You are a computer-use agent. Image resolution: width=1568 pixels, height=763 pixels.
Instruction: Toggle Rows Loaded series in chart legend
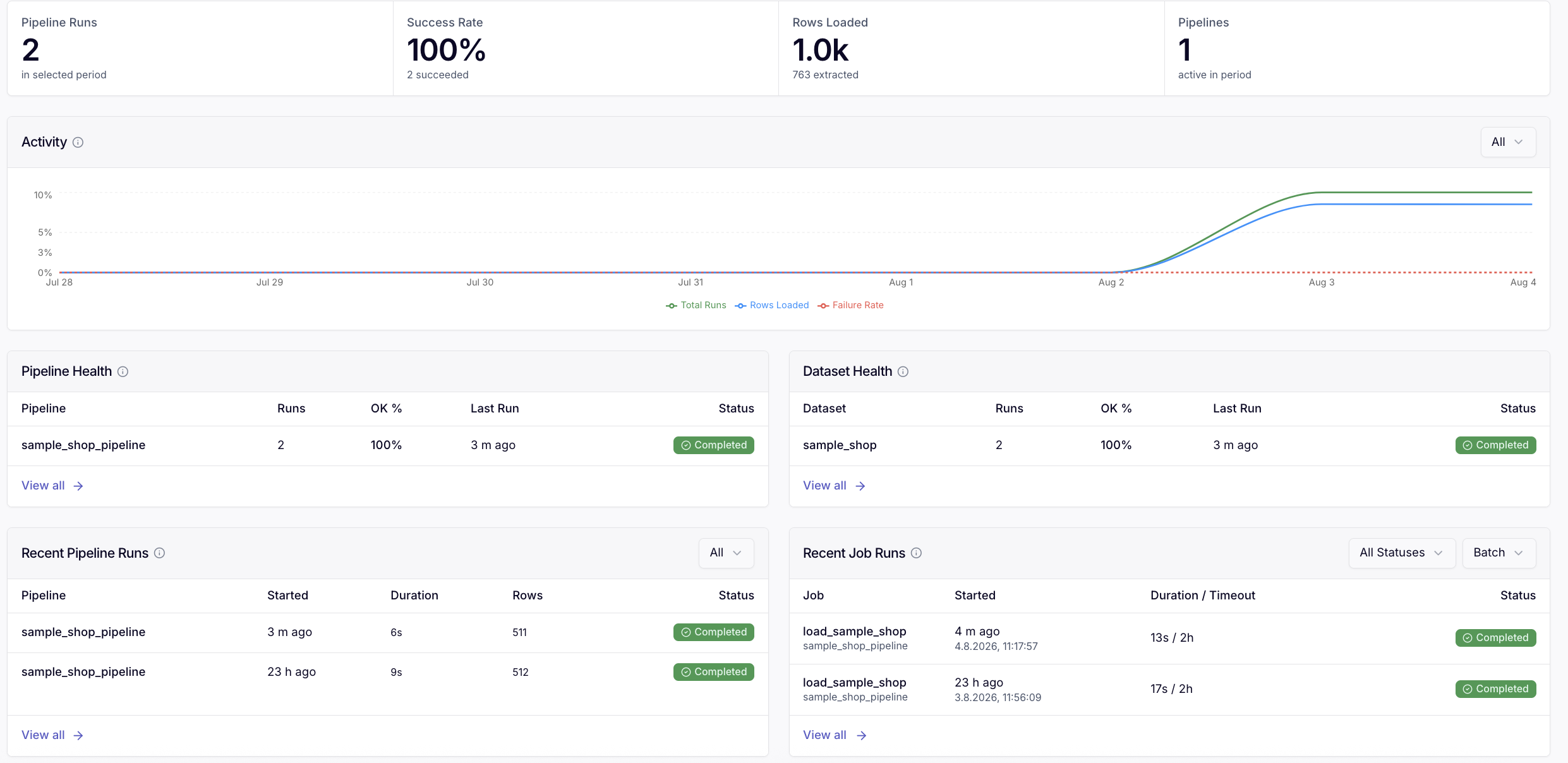tap(772, 305)
